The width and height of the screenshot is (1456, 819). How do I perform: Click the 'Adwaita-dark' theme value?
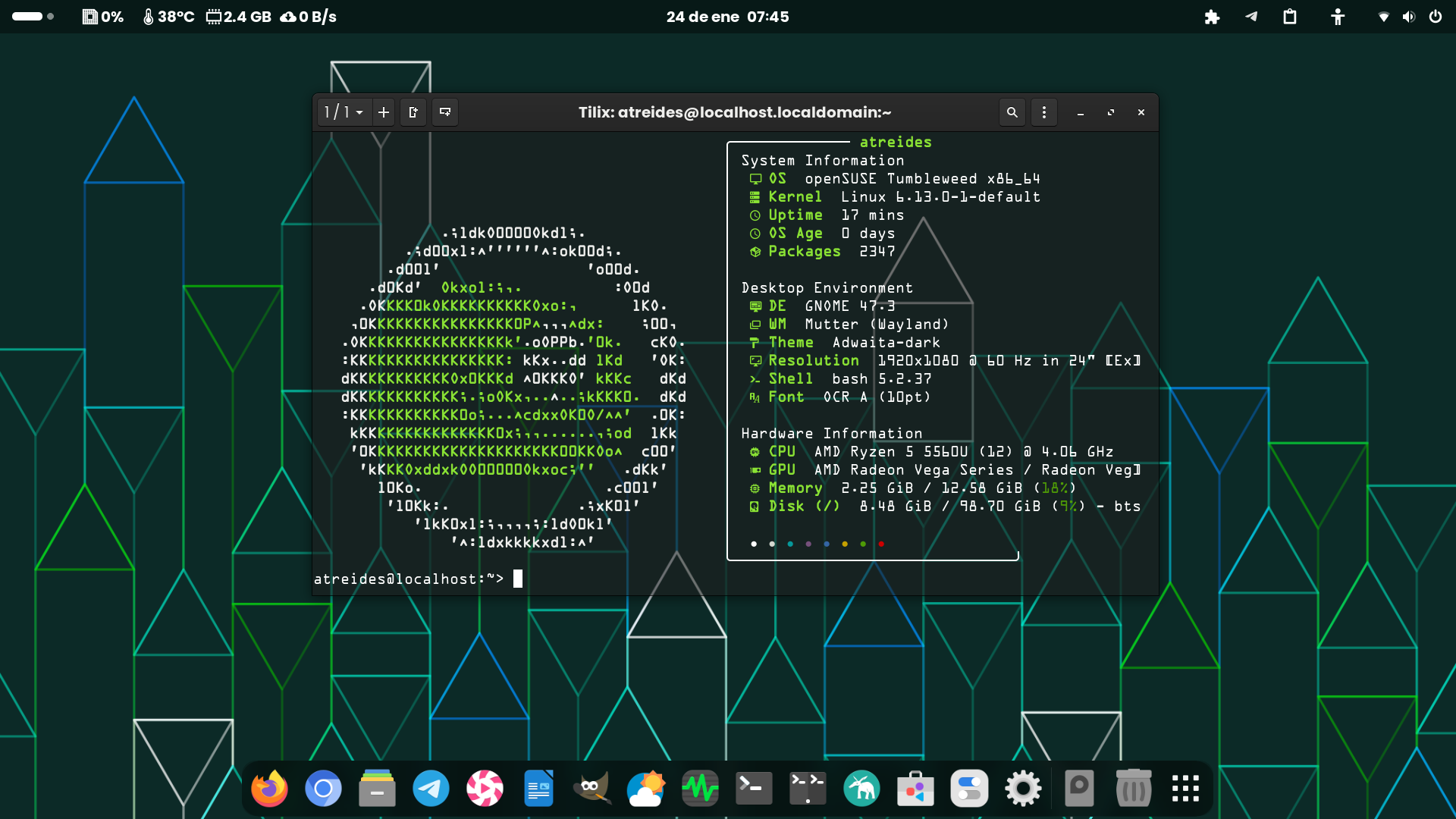(886, 343)
